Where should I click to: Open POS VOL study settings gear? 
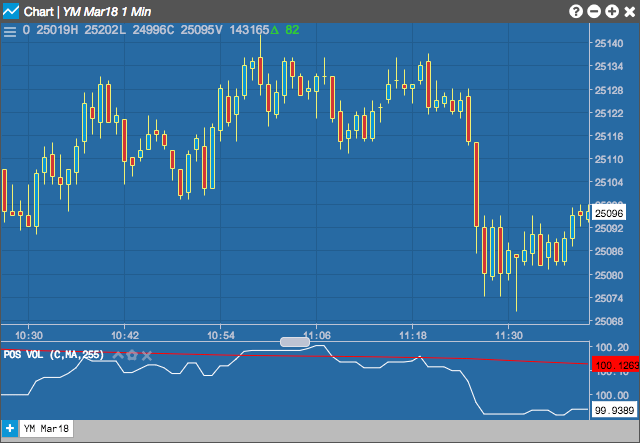(132, 355)
